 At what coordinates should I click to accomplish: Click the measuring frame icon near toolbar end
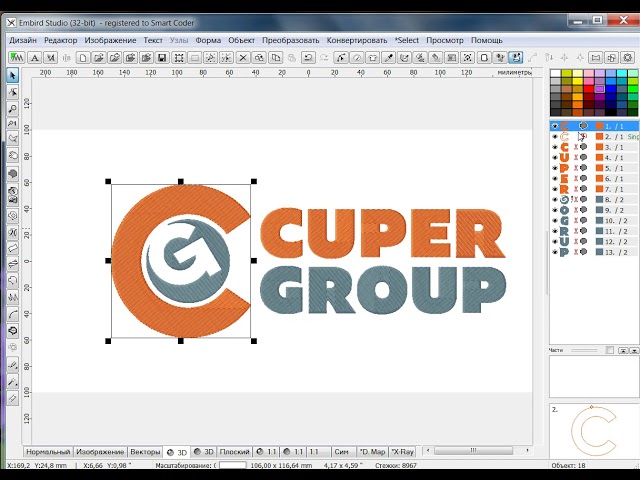(596, 58)
